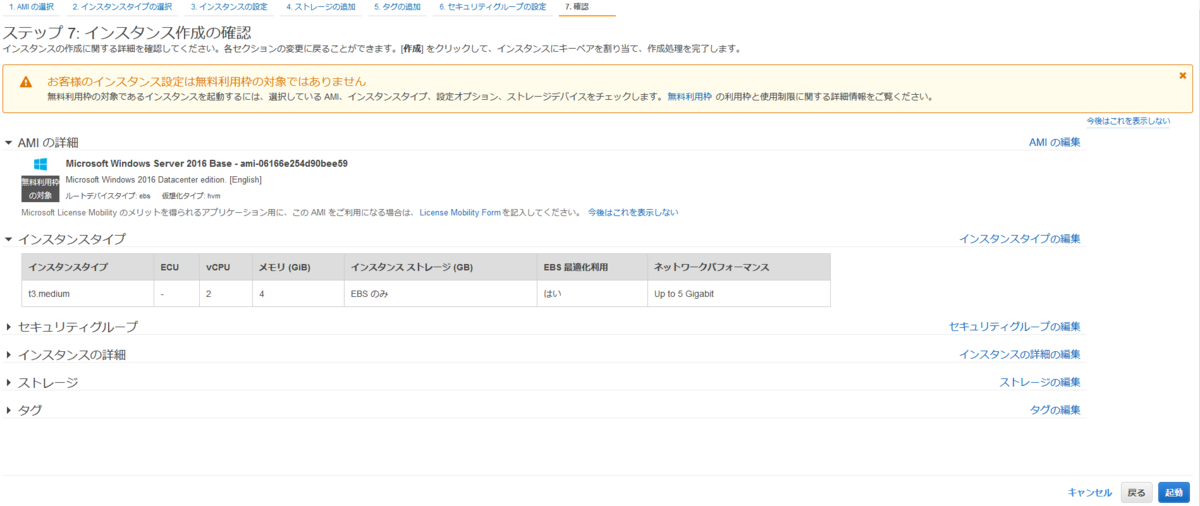Click the インスタンス ストレージ (GB) header

[439, 267]
